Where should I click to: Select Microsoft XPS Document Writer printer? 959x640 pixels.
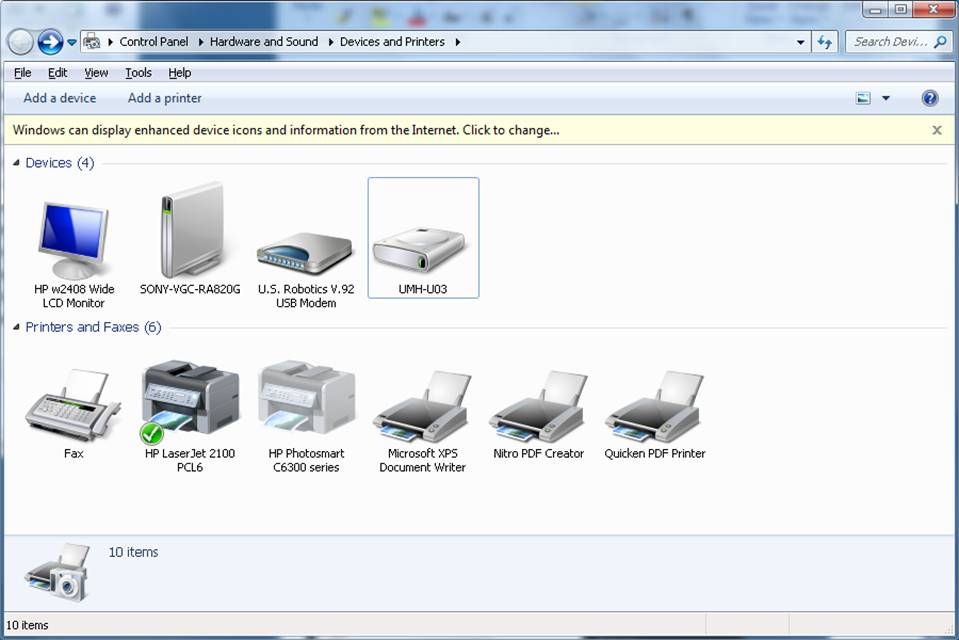(x=422, y=406)
